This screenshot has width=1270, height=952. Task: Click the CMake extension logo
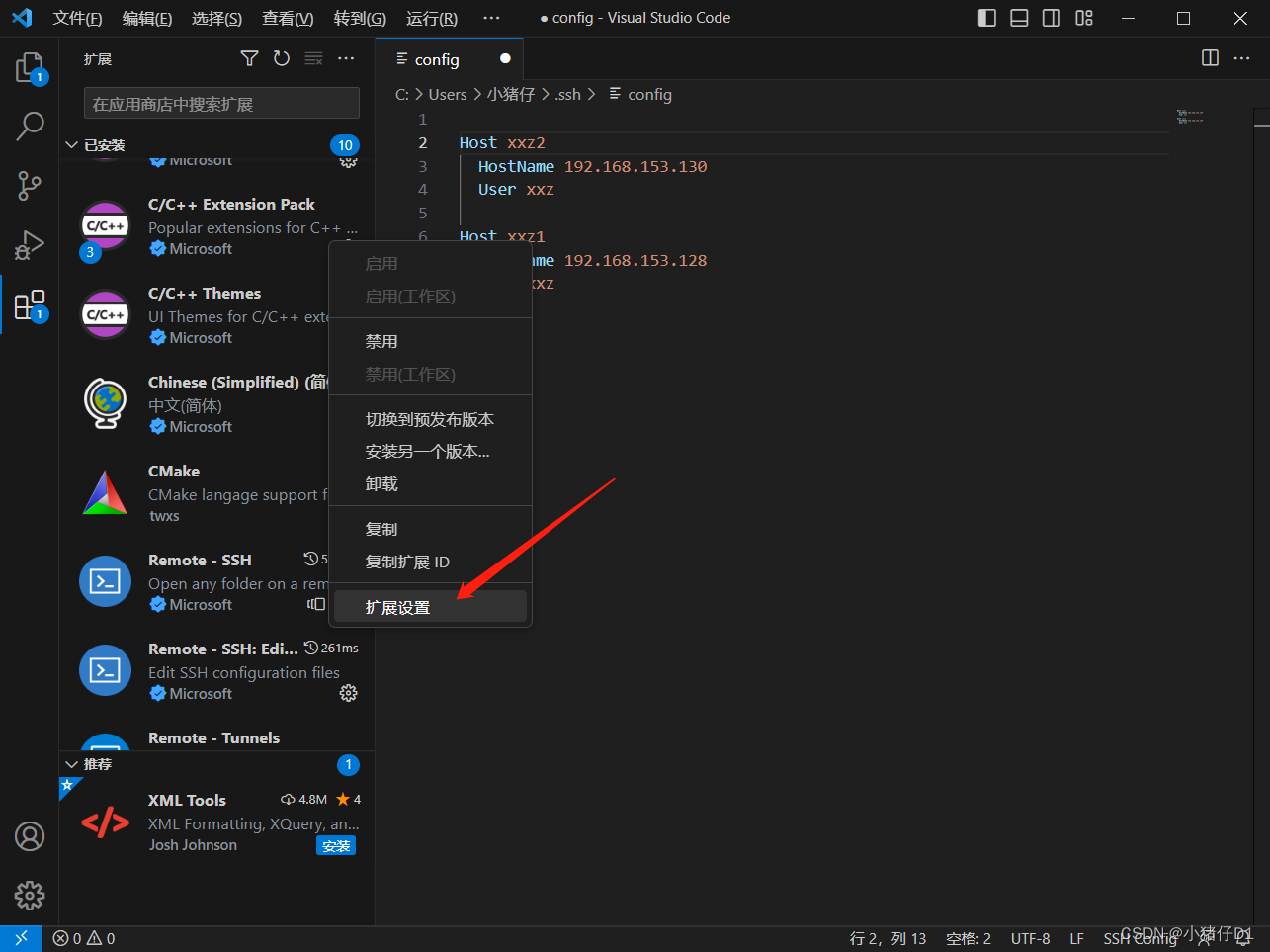[x=105, y=493]
